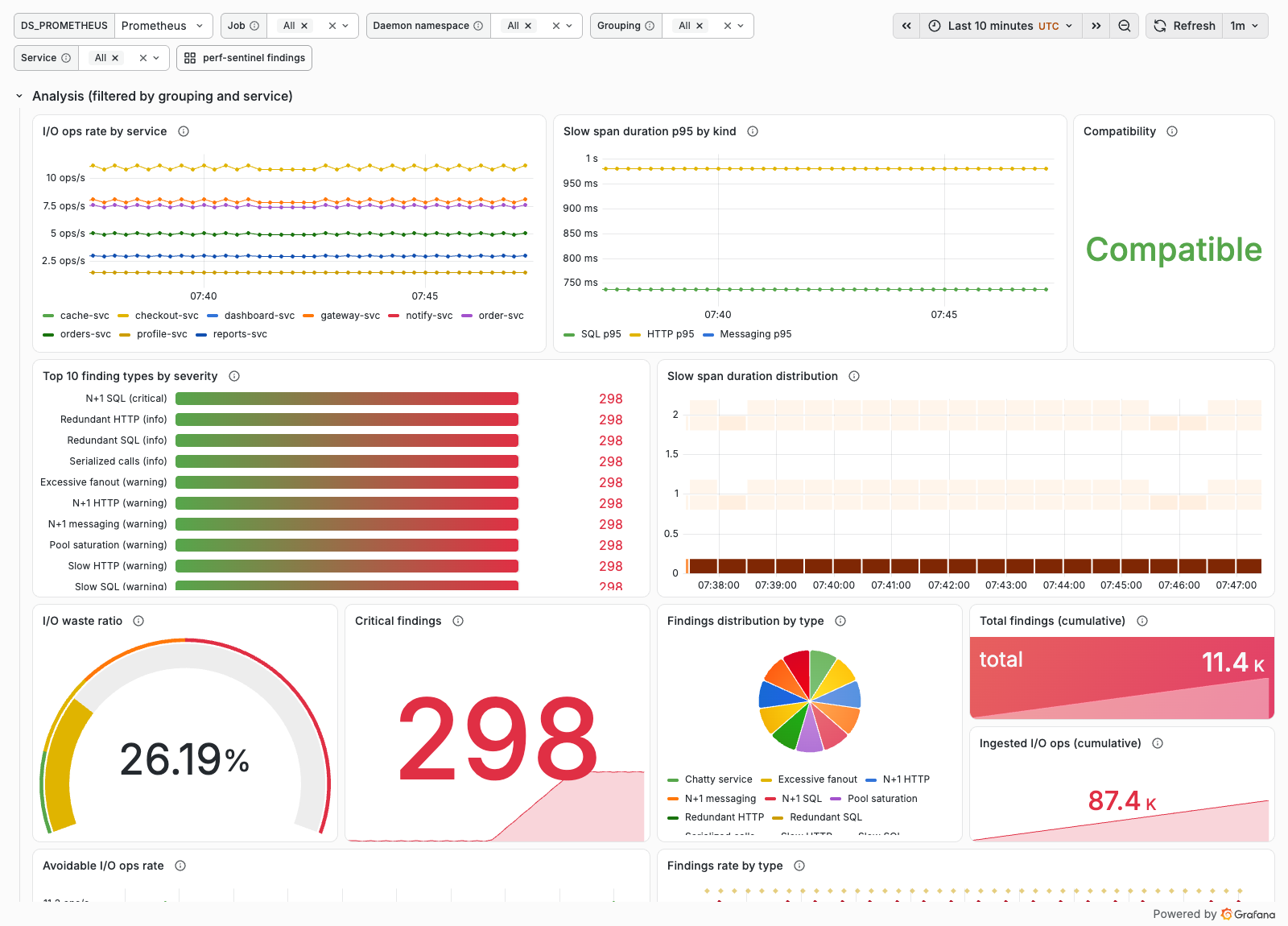The height and width of the screenshot is (926, 1288).
Task: Open the Service filter dropdown arrow
Action: point(156,58)
